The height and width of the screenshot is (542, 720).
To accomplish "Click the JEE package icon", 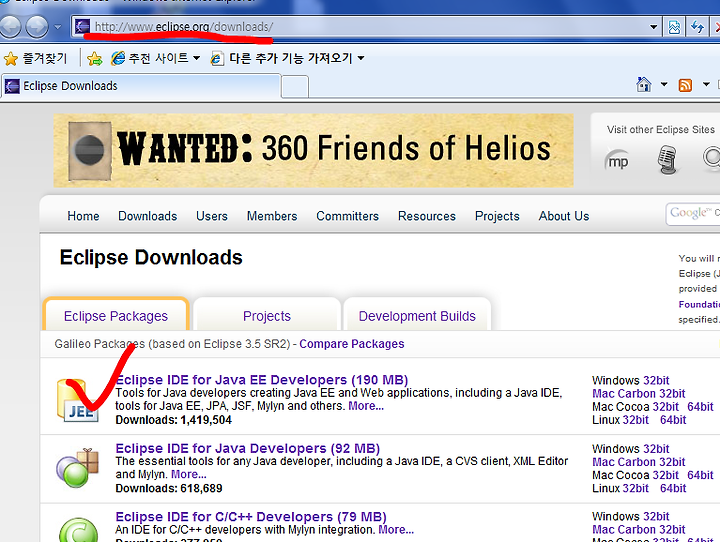I will click(78, 401).
